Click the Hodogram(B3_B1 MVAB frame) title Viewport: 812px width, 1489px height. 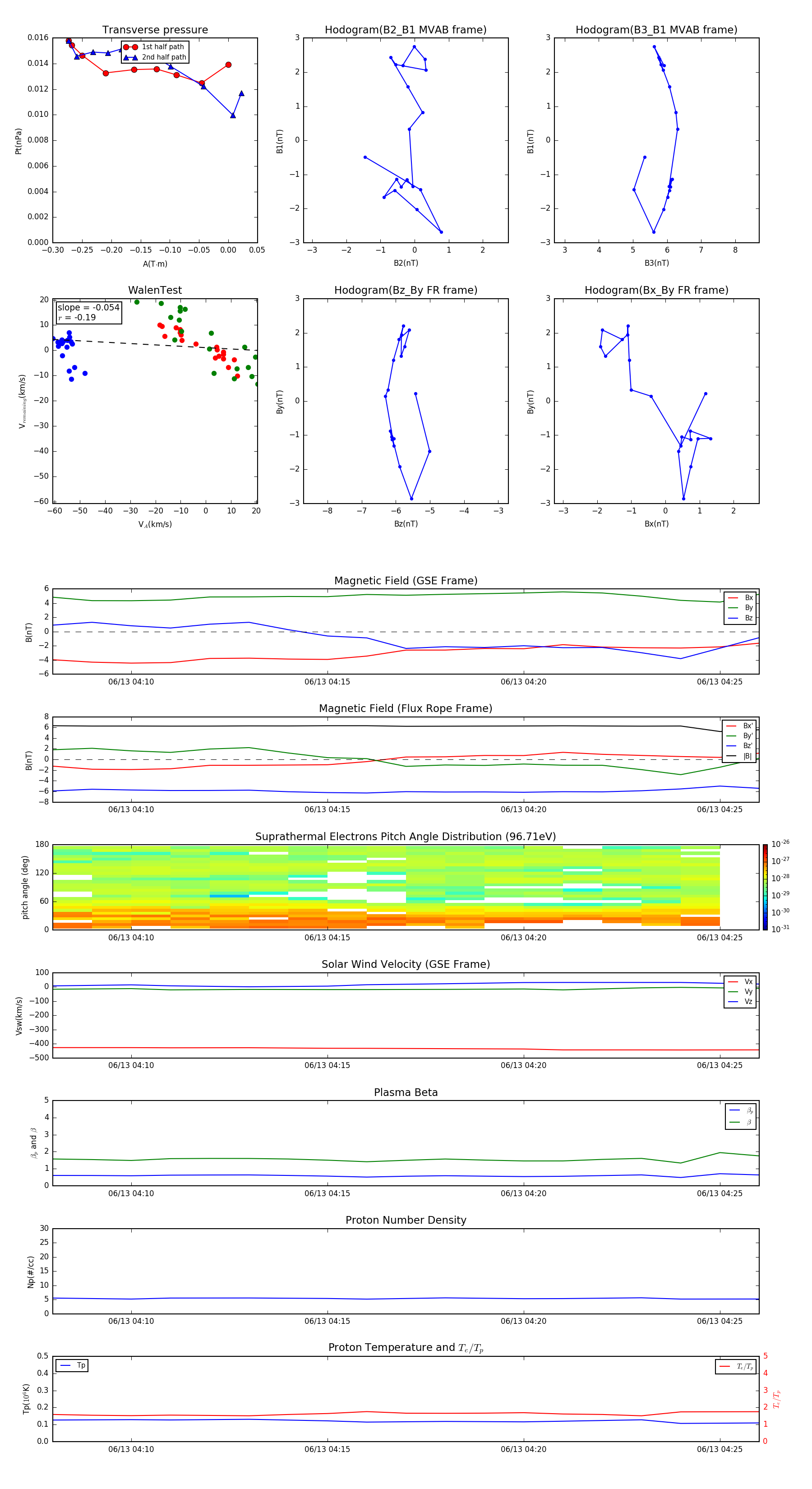(656, 30)
